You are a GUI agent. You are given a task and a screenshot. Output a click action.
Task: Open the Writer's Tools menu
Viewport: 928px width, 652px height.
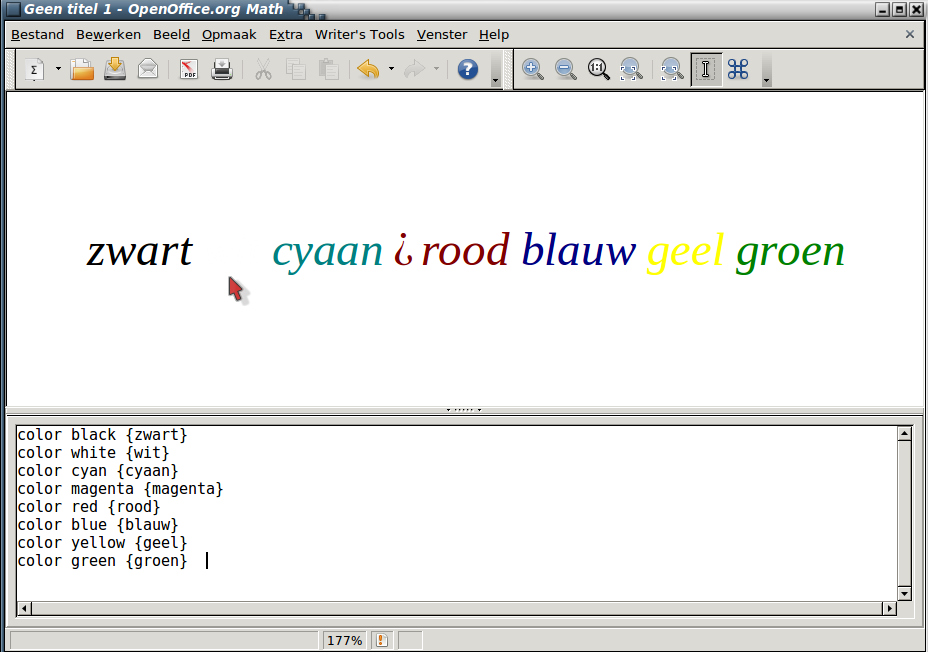359,34
